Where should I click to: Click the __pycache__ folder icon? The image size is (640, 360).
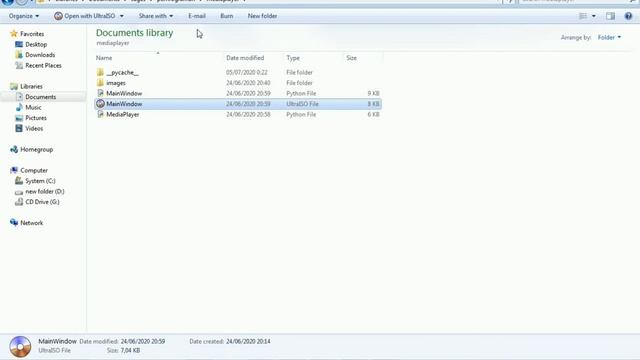(x=100, y=73)
